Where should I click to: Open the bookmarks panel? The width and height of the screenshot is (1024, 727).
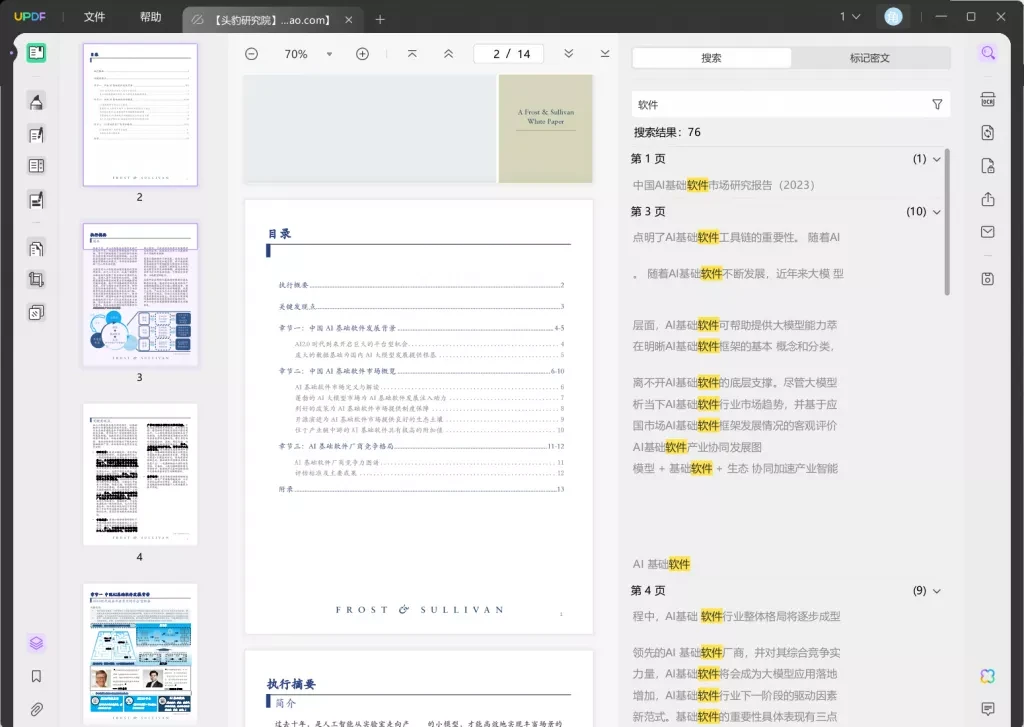tap(35, 676)
